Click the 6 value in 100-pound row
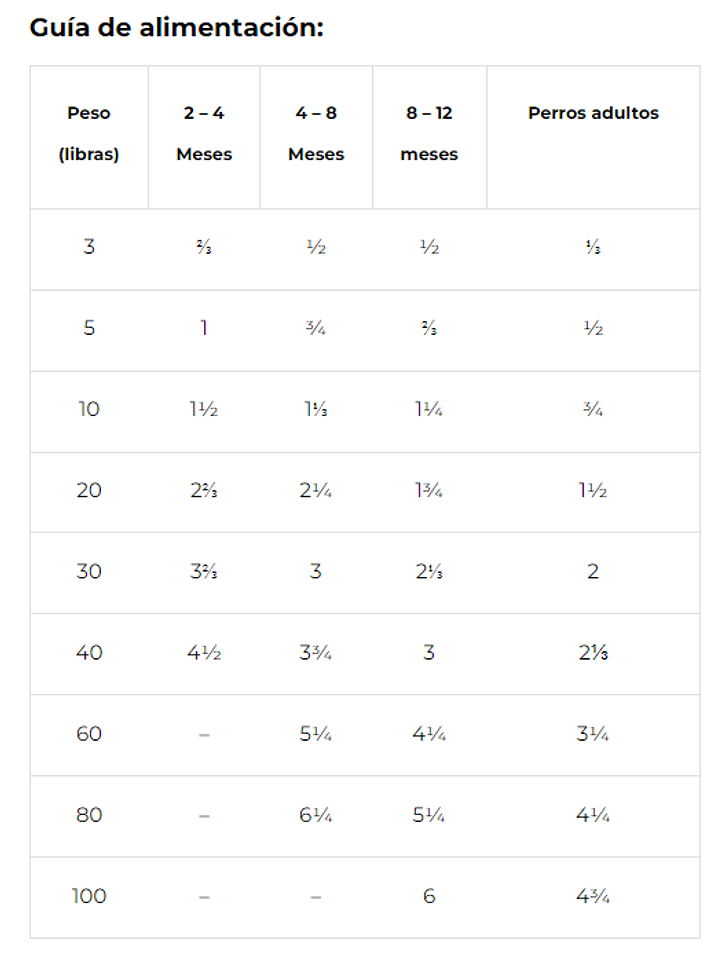 pos(429,896)
